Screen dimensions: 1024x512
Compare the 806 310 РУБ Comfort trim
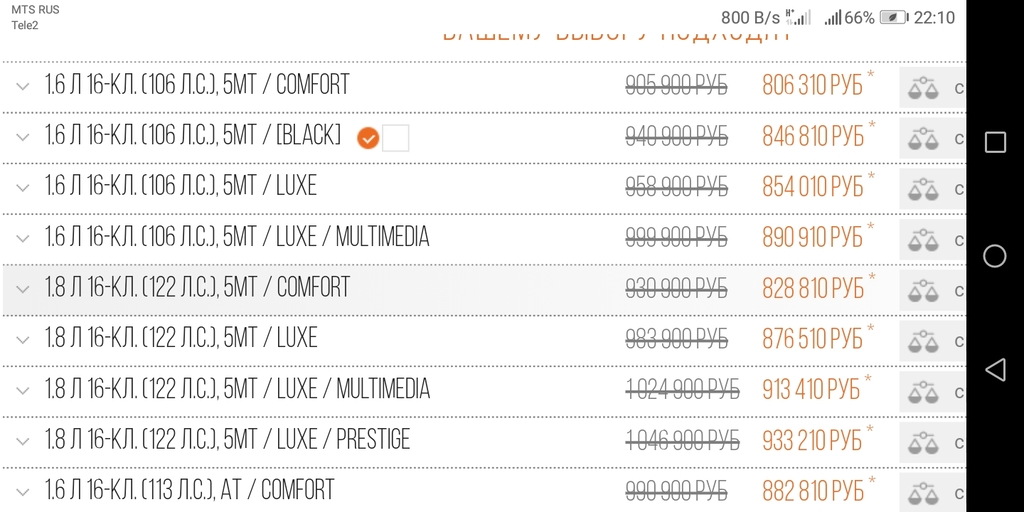pyautogui.click(x=923, y=87)
